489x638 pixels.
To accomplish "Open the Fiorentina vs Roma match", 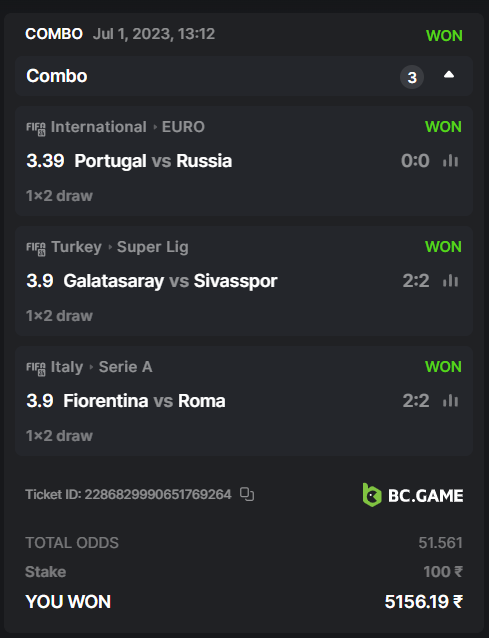I will coord(144,401).
